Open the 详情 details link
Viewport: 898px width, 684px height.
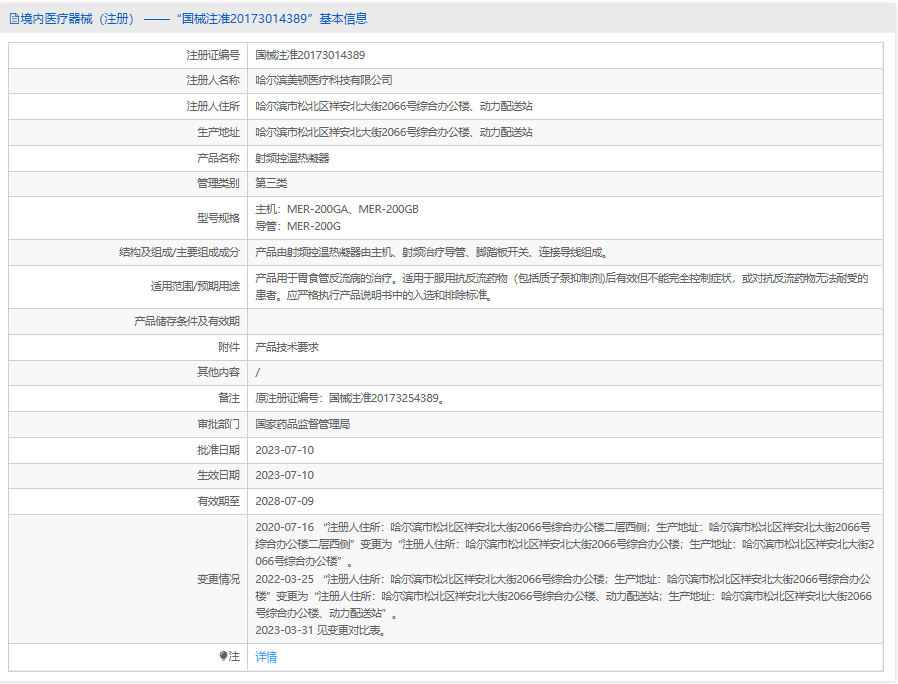[x=266, y=657]
